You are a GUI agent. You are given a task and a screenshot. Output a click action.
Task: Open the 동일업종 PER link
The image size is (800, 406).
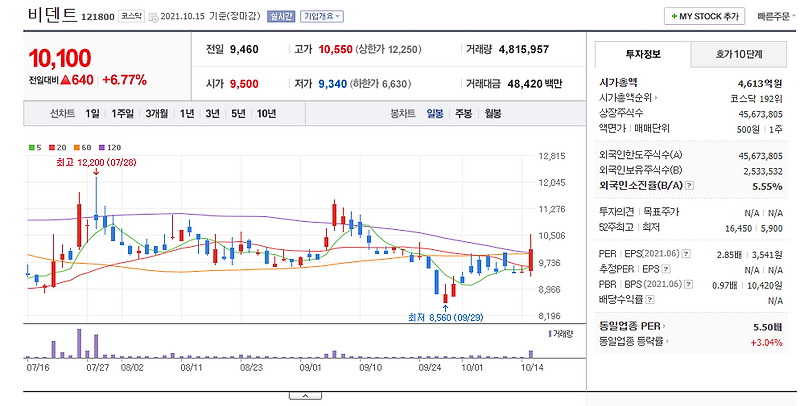pyautogui.click(x=633, y=326)
